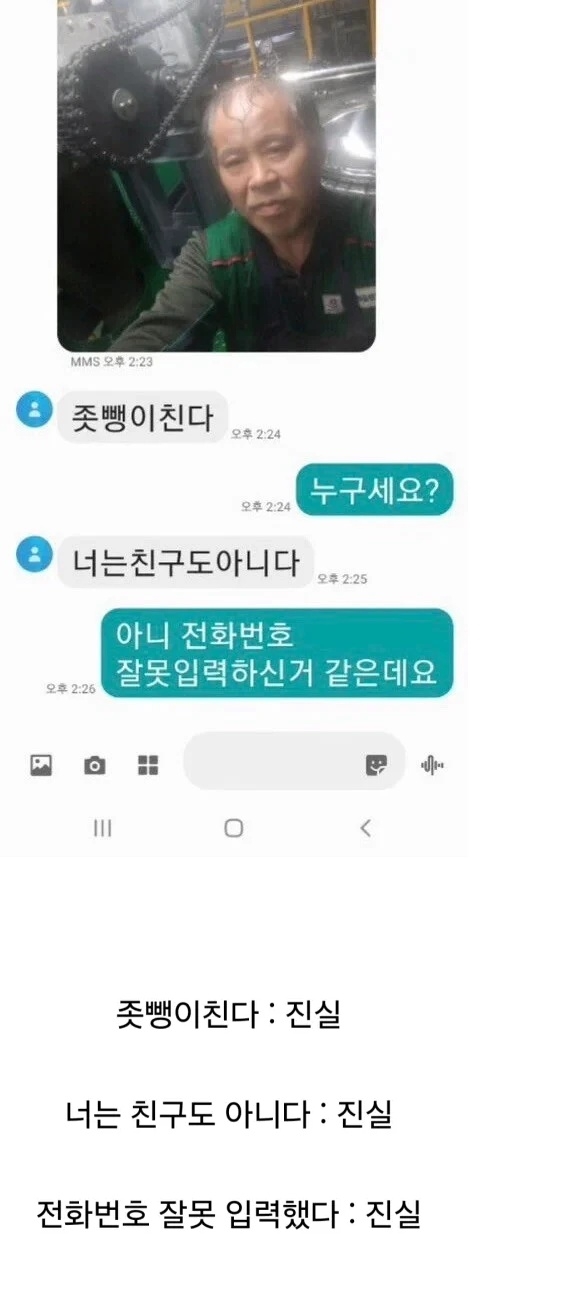Tap the caption 너는 친구도 아니다 : 진실
Screen dimensions: 569x1312
point(228,1114)
